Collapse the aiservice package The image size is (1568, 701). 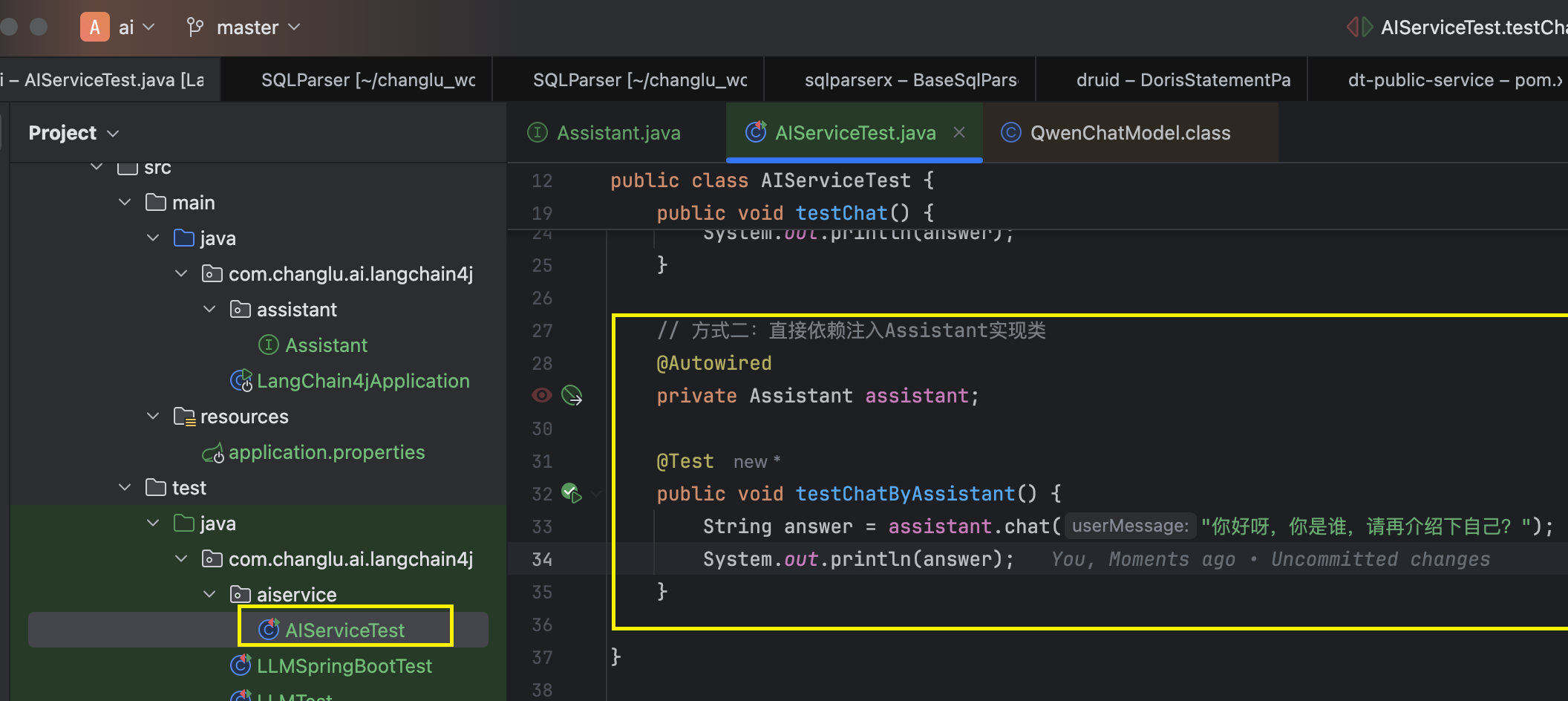click(209, 594)
